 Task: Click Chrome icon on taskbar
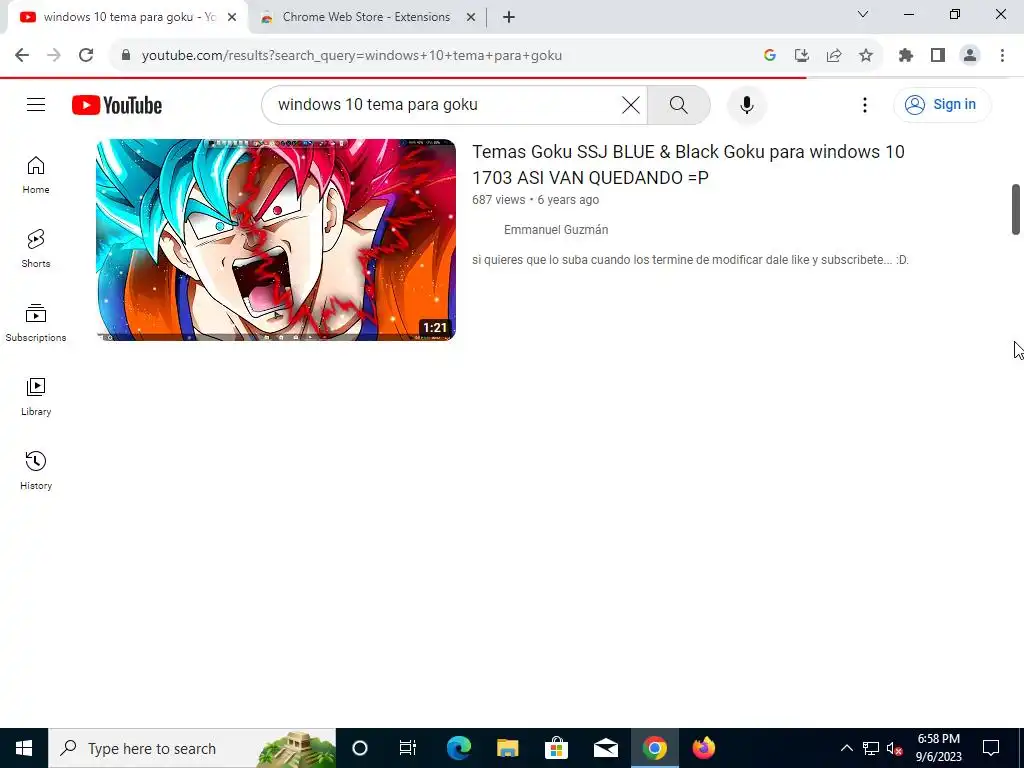[x=654, y=748]
